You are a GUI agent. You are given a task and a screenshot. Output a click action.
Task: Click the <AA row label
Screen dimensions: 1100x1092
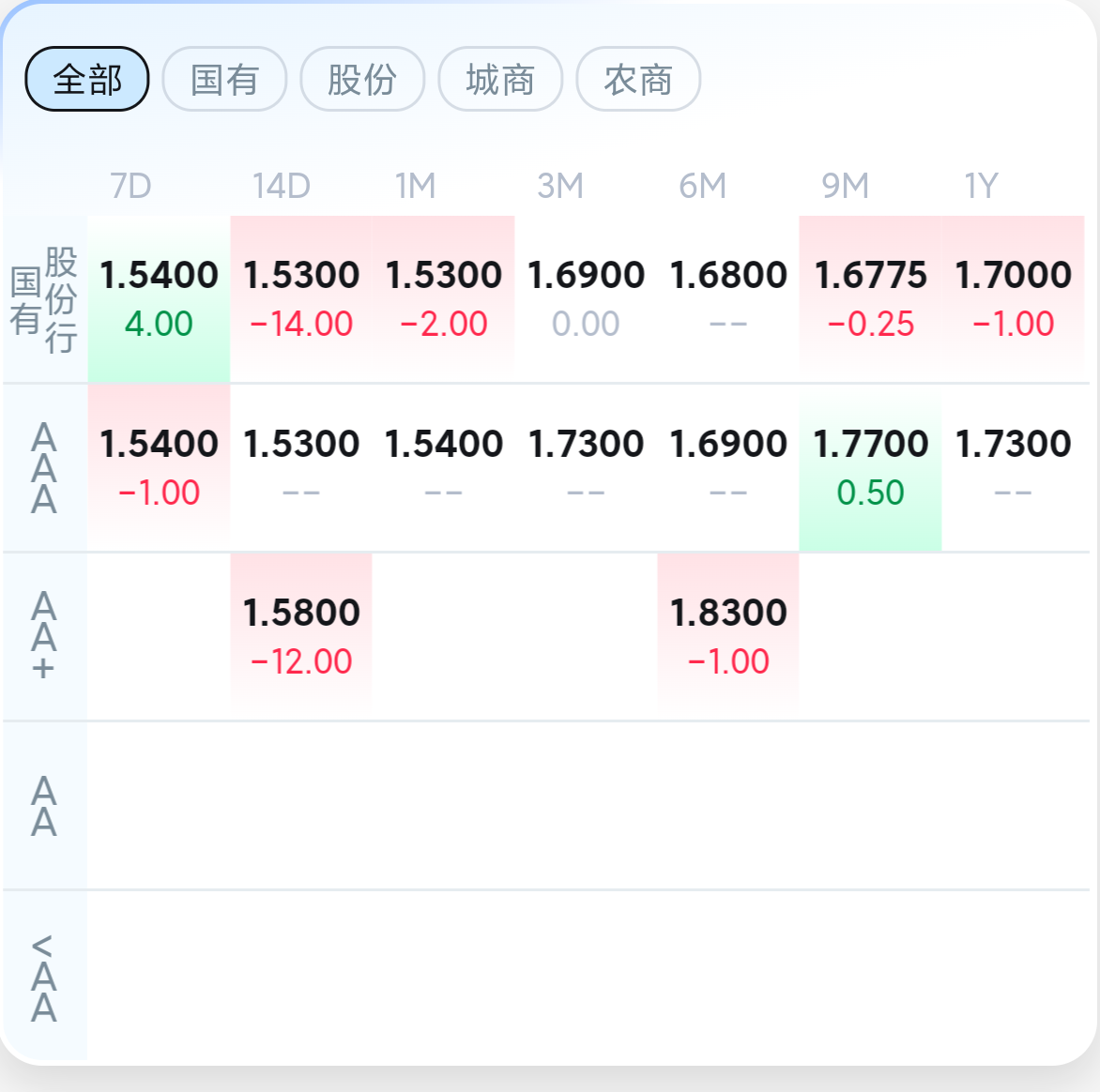(43, 977)
